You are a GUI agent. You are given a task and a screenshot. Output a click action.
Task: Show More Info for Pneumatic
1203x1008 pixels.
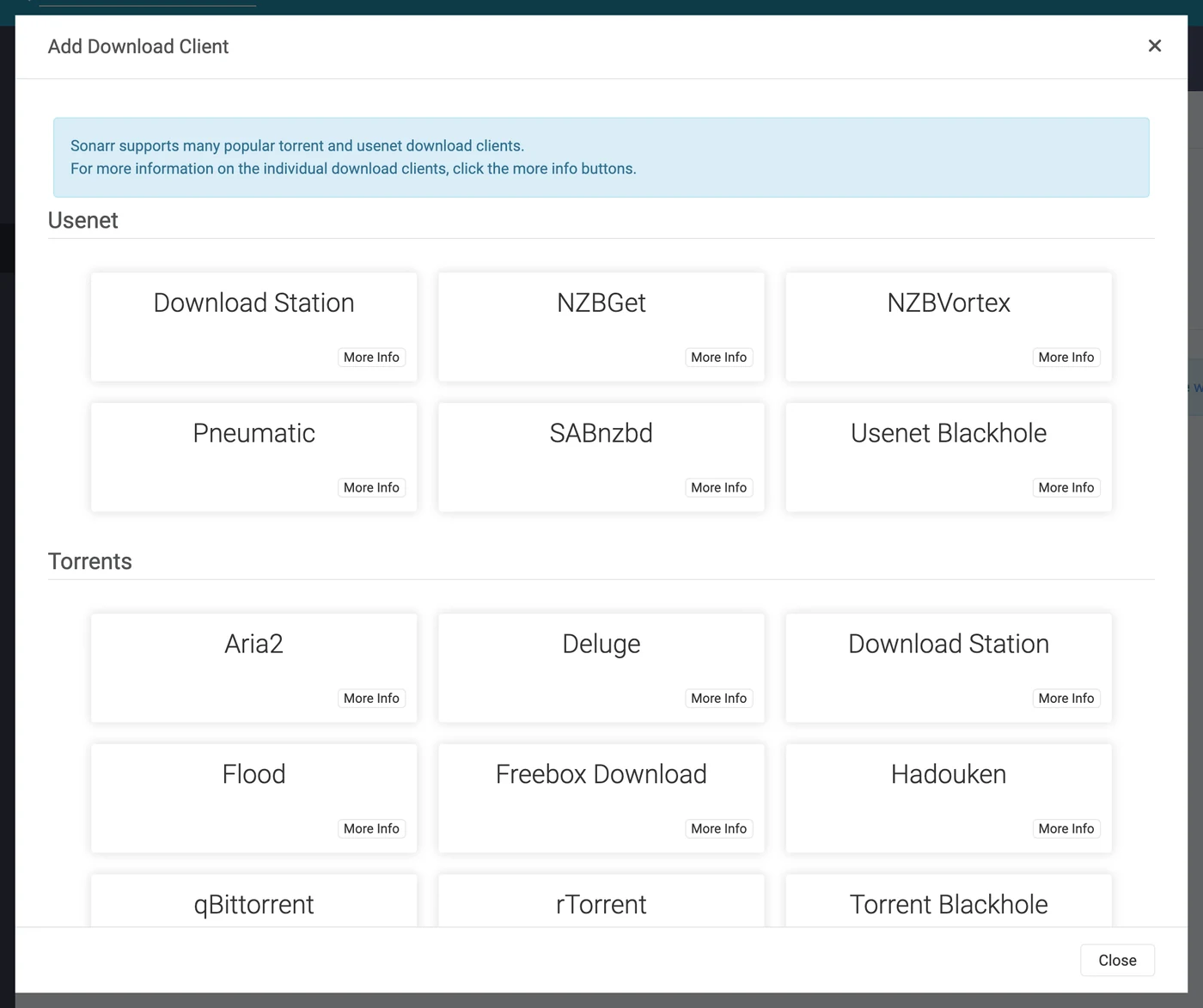point(371,487)
